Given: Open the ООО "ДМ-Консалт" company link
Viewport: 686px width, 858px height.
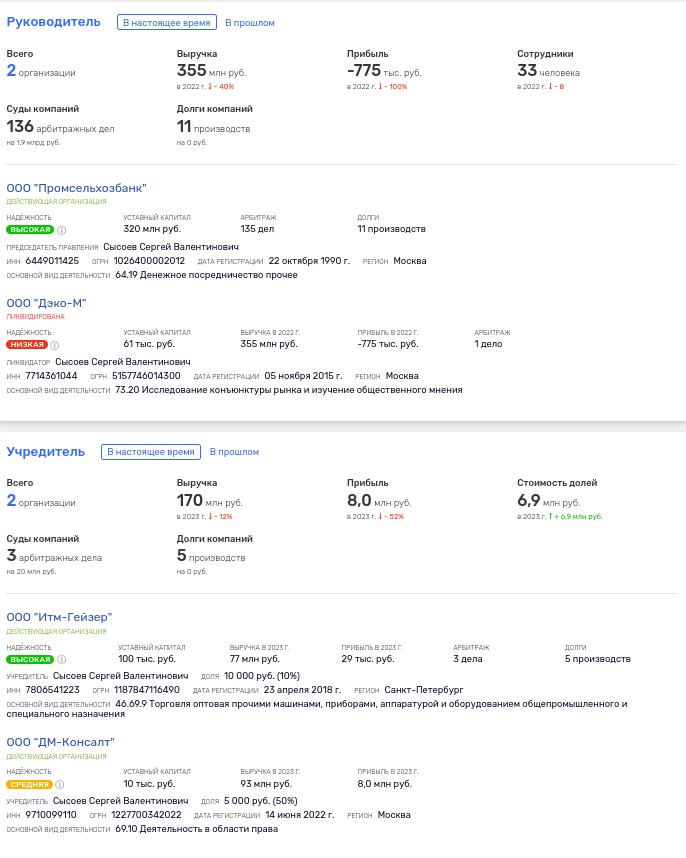Looking at the screenshot, I should pos(61,743).
